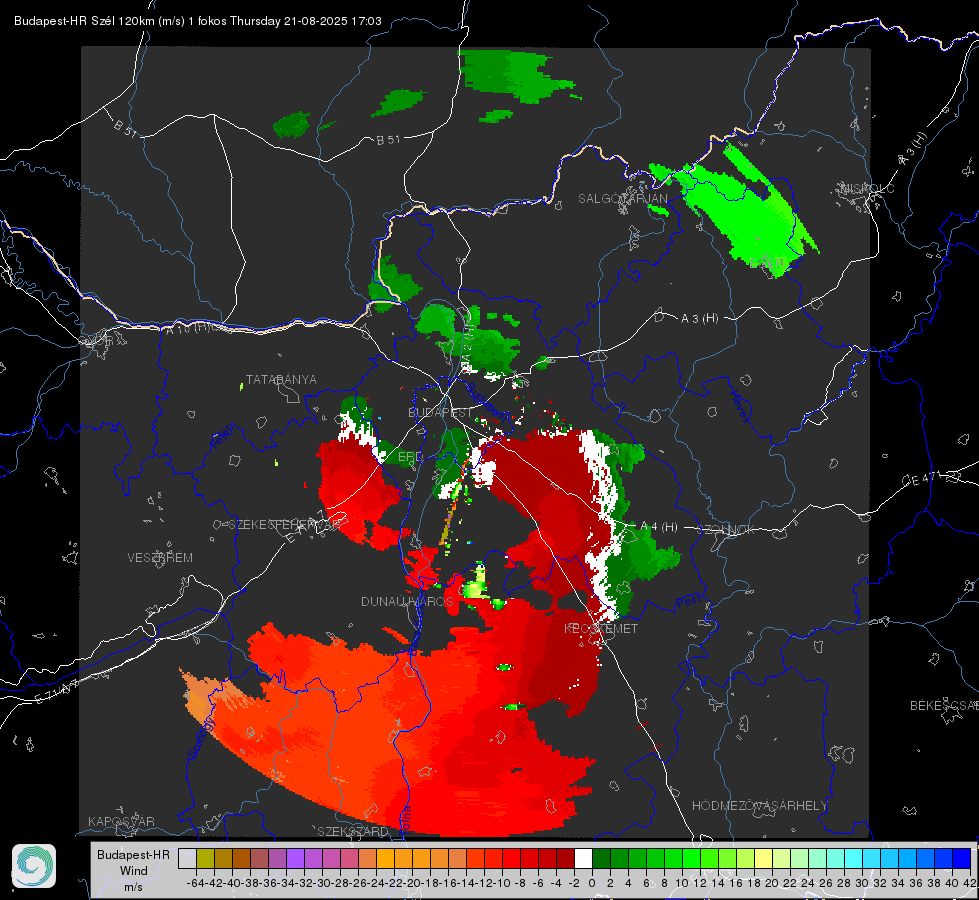Click the BEKESCSABA city label
Viewport: 979px width, 900px height.
(944, 705)
